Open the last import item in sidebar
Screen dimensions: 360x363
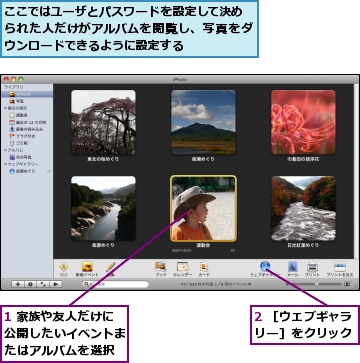(27, 129)
